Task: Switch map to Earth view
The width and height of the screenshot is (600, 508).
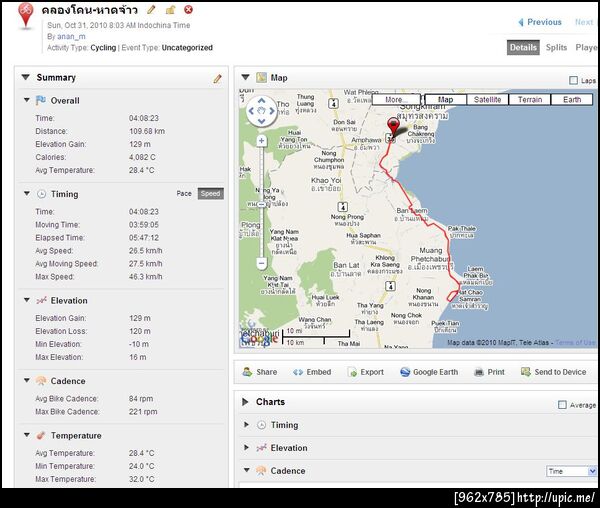Action: pos(572,99)
